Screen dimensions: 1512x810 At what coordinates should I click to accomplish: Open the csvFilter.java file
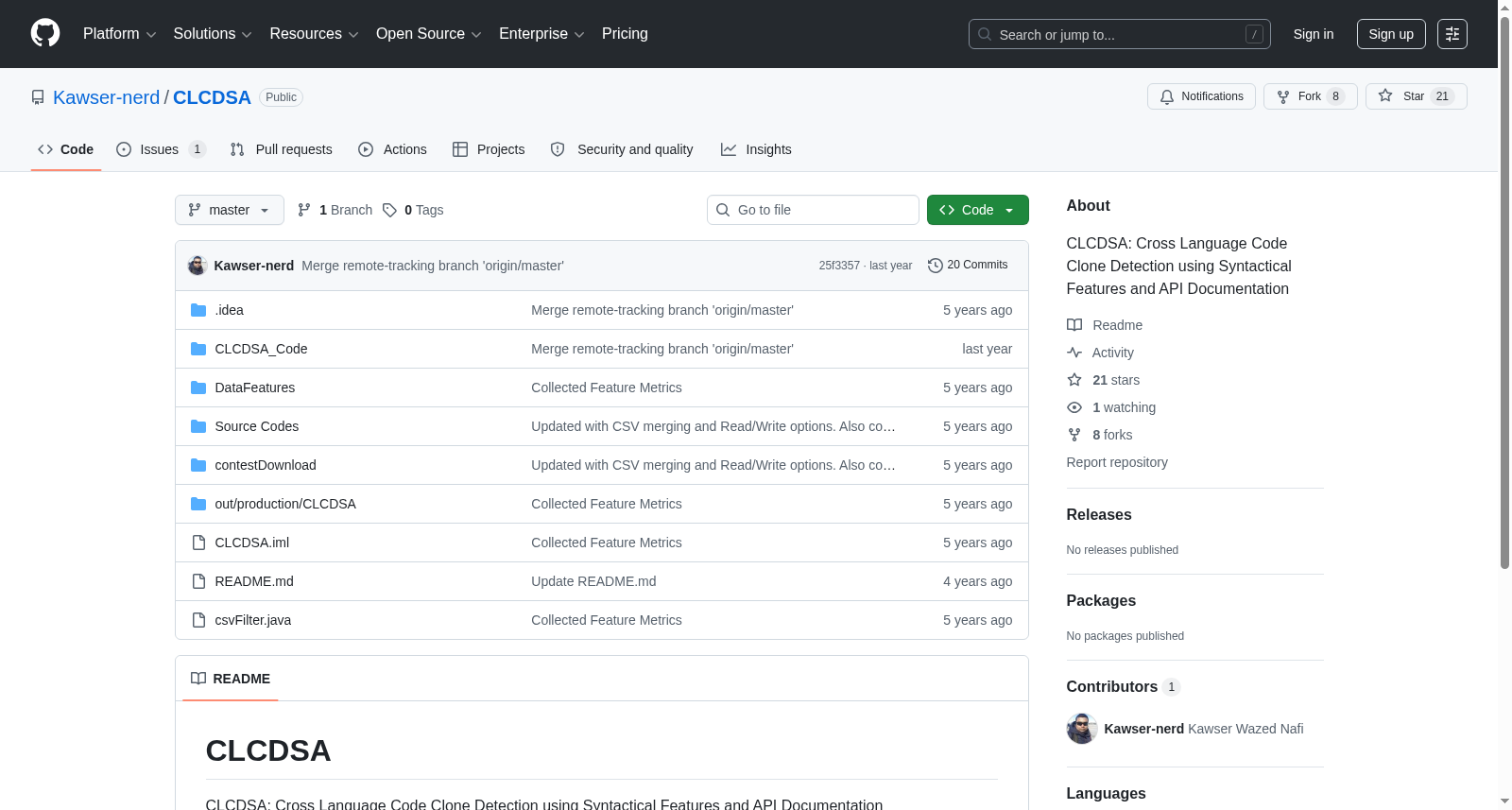tap(253, 620)
